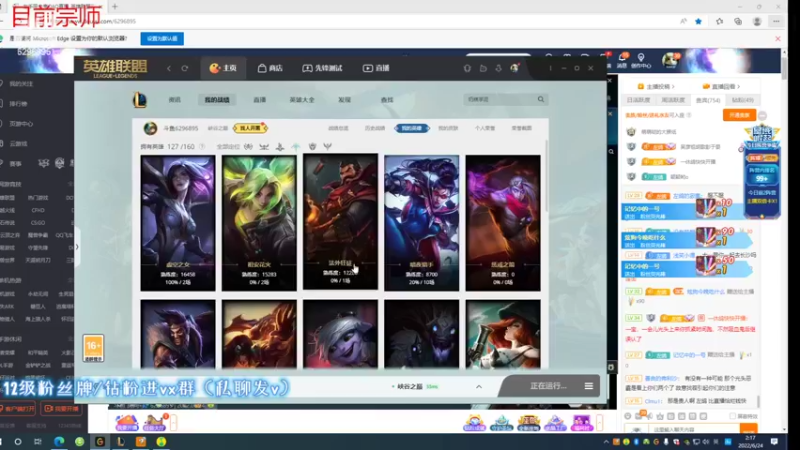The width and height of the screenshot is (800, 450).
Task: Click the summoner avatar next to 斗鱼6296895
Action: click(150, 128)
